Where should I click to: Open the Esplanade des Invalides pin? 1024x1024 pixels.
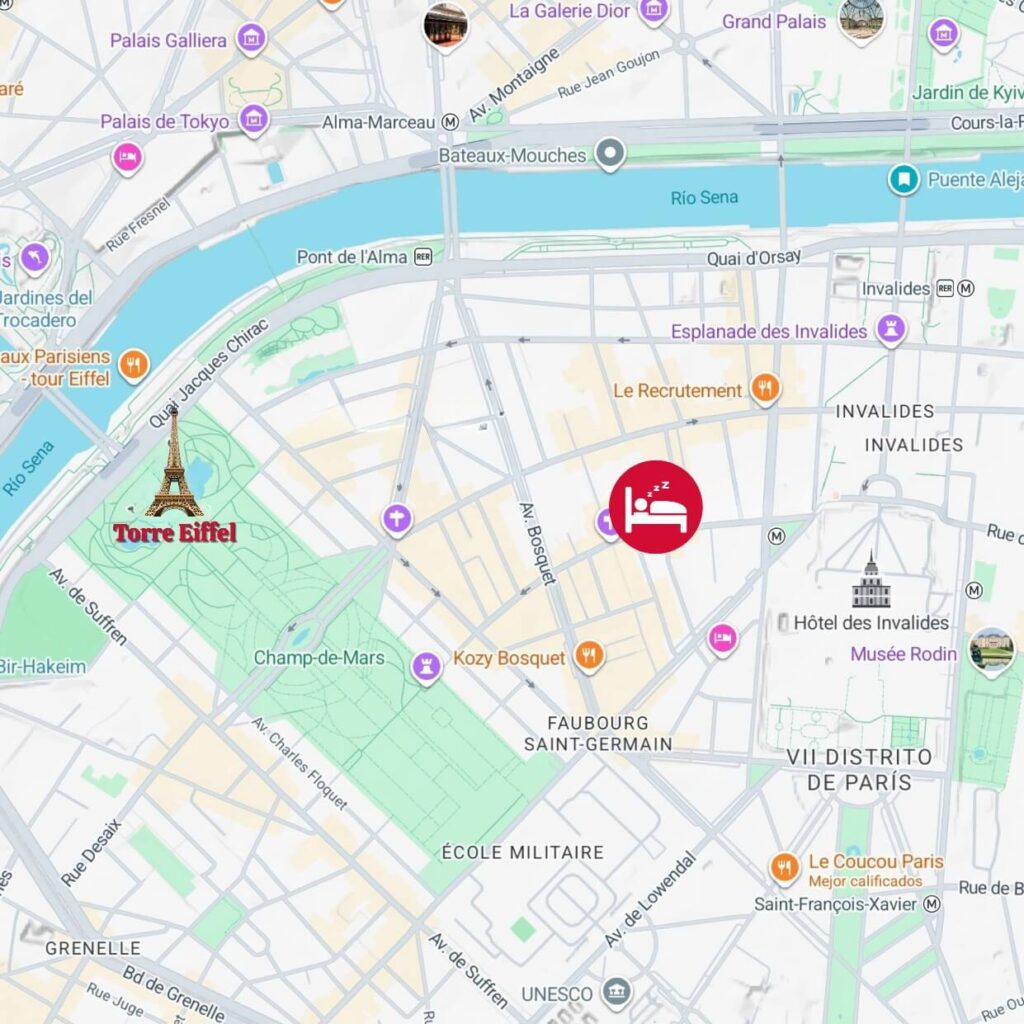point(891,329)
